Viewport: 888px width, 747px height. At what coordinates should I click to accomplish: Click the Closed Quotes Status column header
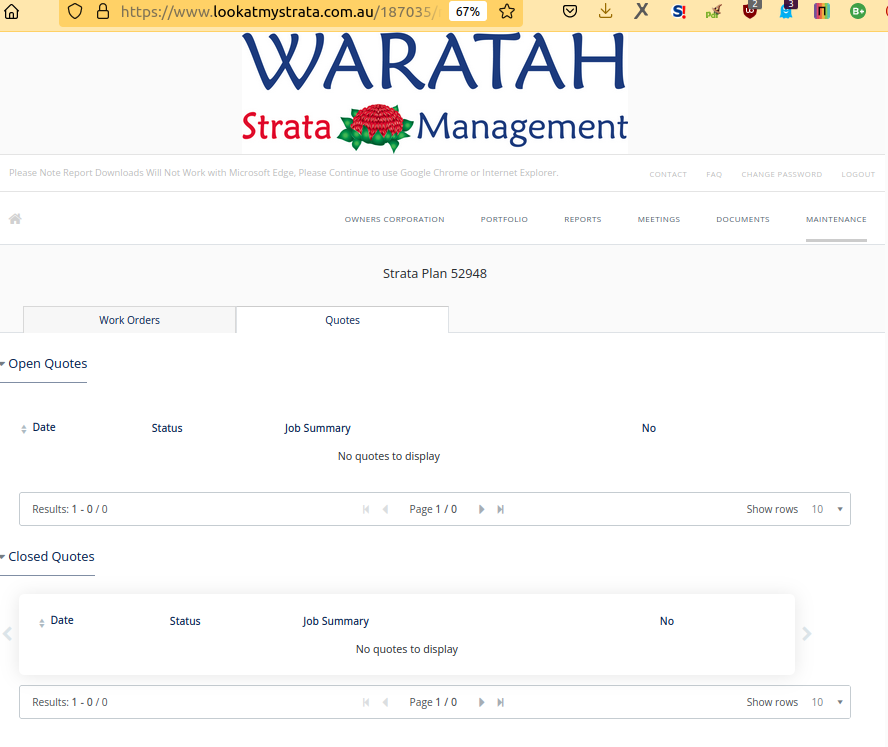point(185,621)
